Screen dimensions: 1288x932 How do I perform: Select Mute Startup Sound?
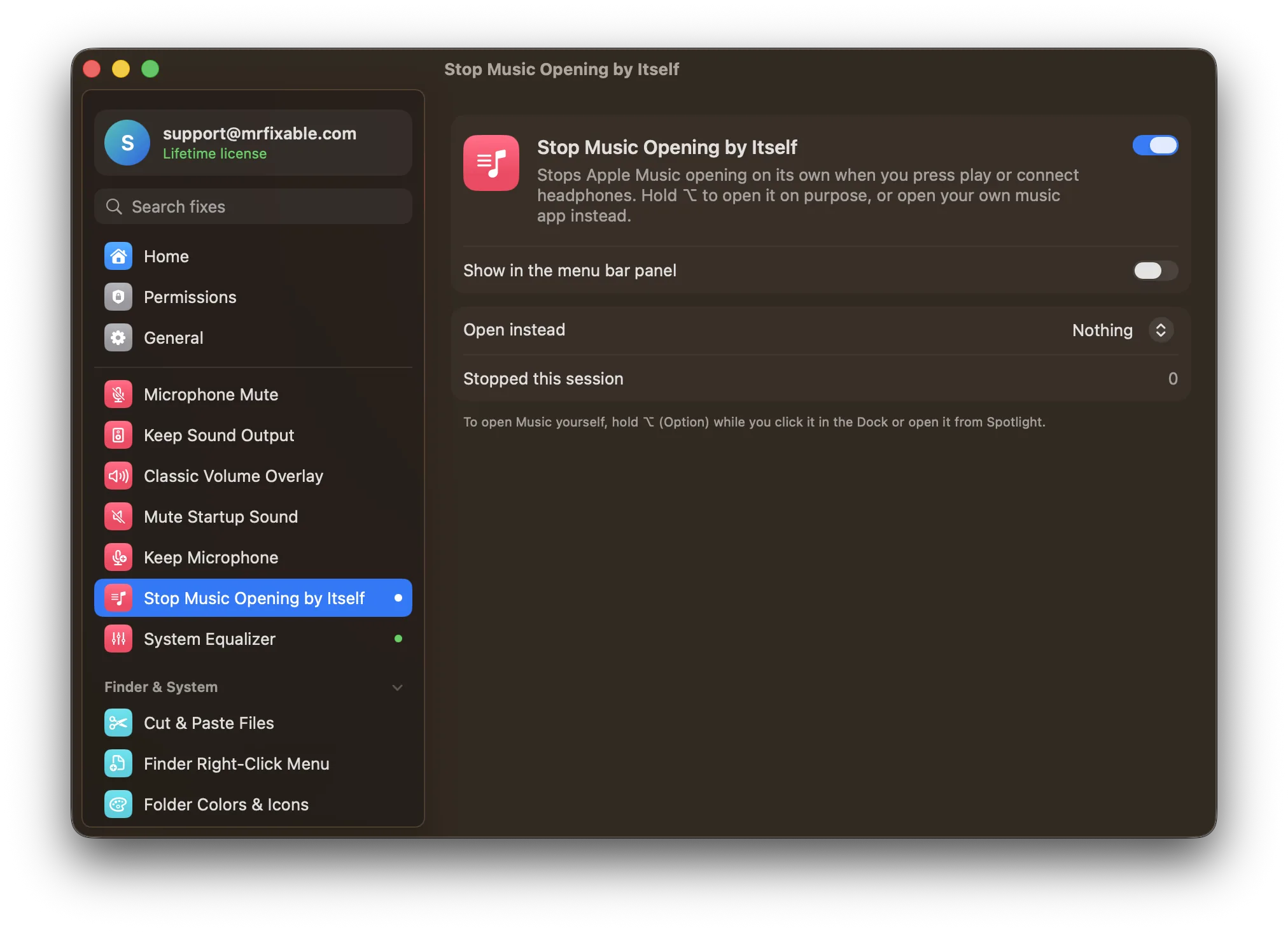pos(253,516)
